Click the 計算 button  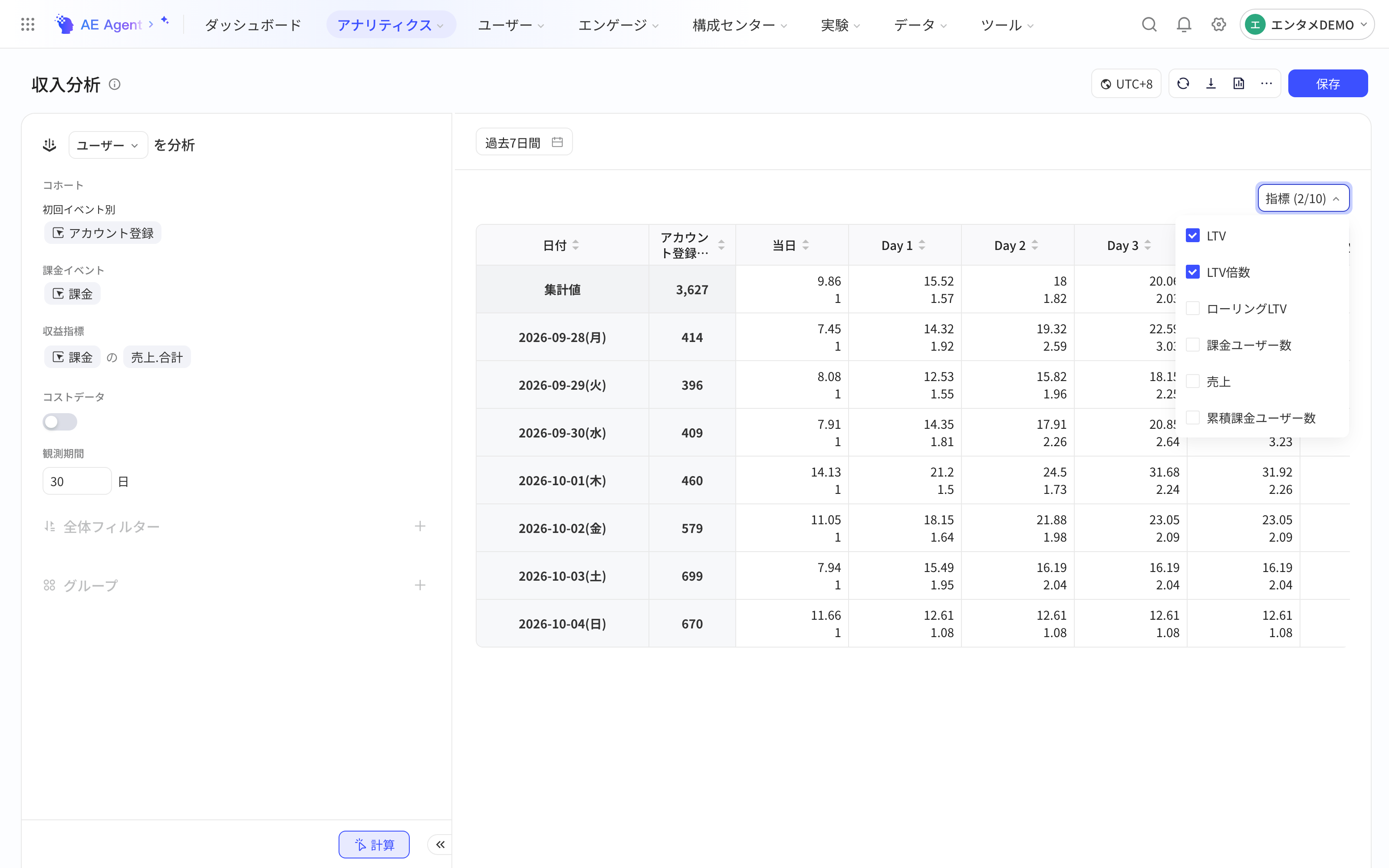pos(374,845)
